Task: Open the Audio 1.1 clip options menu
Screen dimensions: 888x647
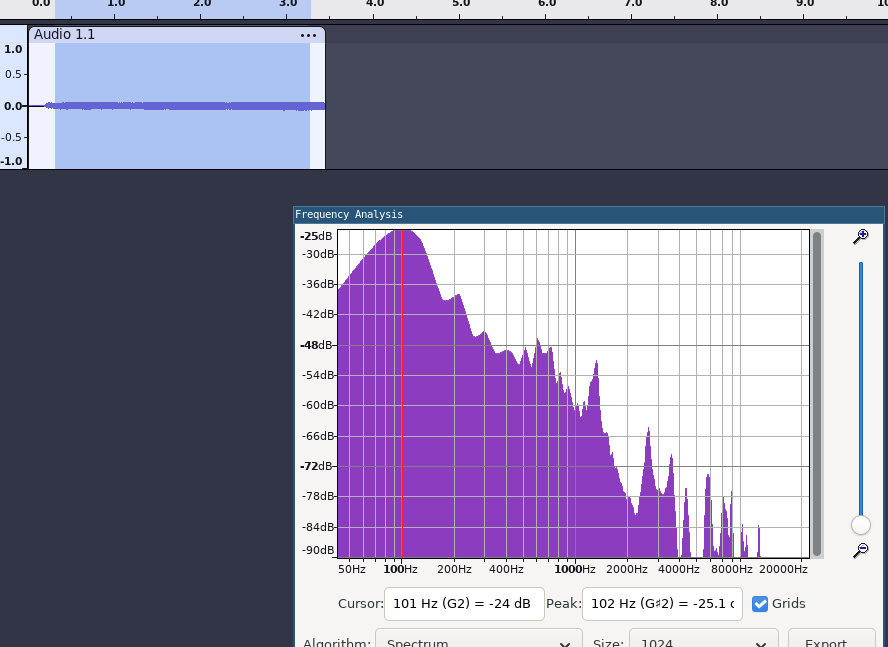Action: [308, 35]
